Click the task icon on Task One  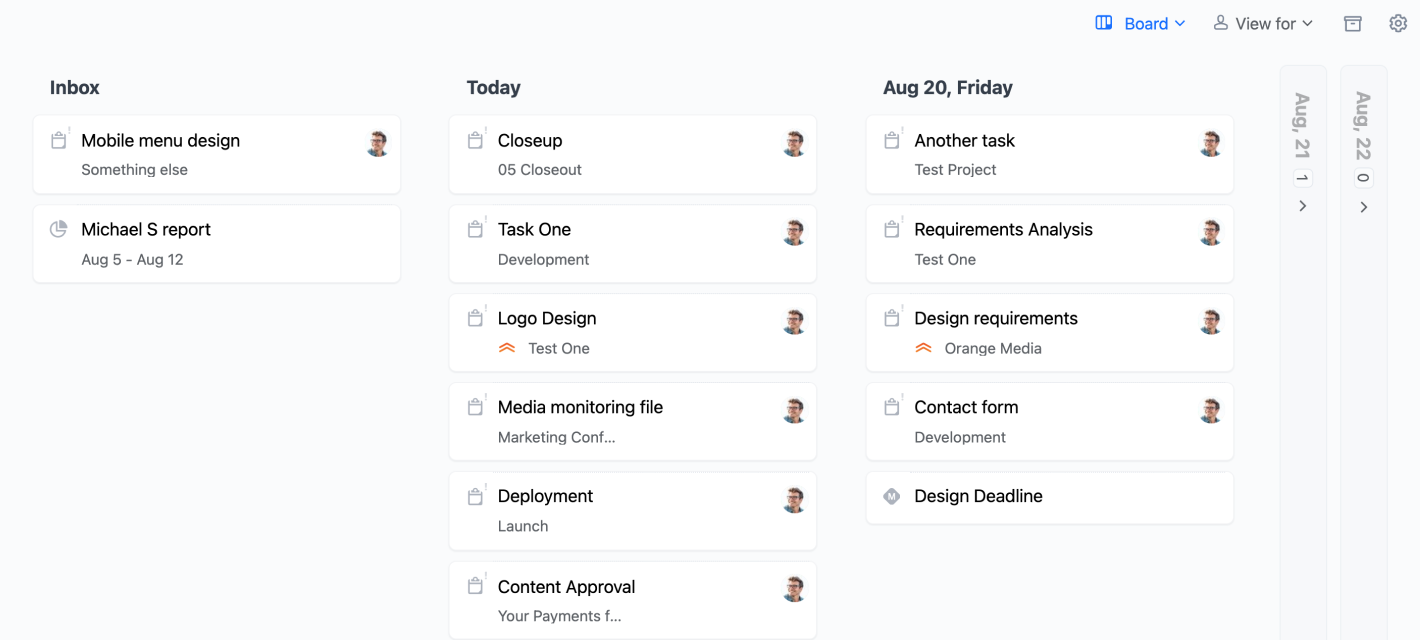pyautogui.click(x=476, y=230)
